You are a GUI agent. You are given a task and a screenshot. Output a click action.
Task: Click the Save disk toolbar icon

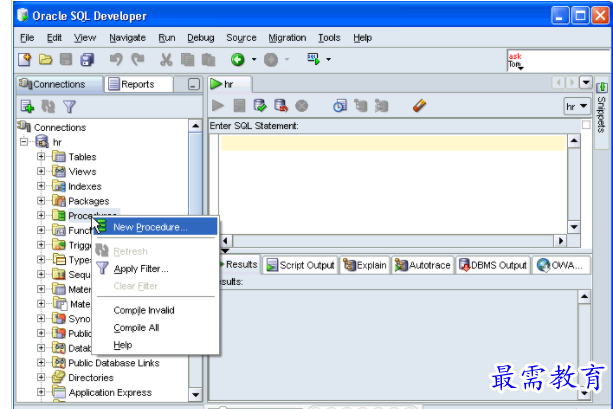66,59
